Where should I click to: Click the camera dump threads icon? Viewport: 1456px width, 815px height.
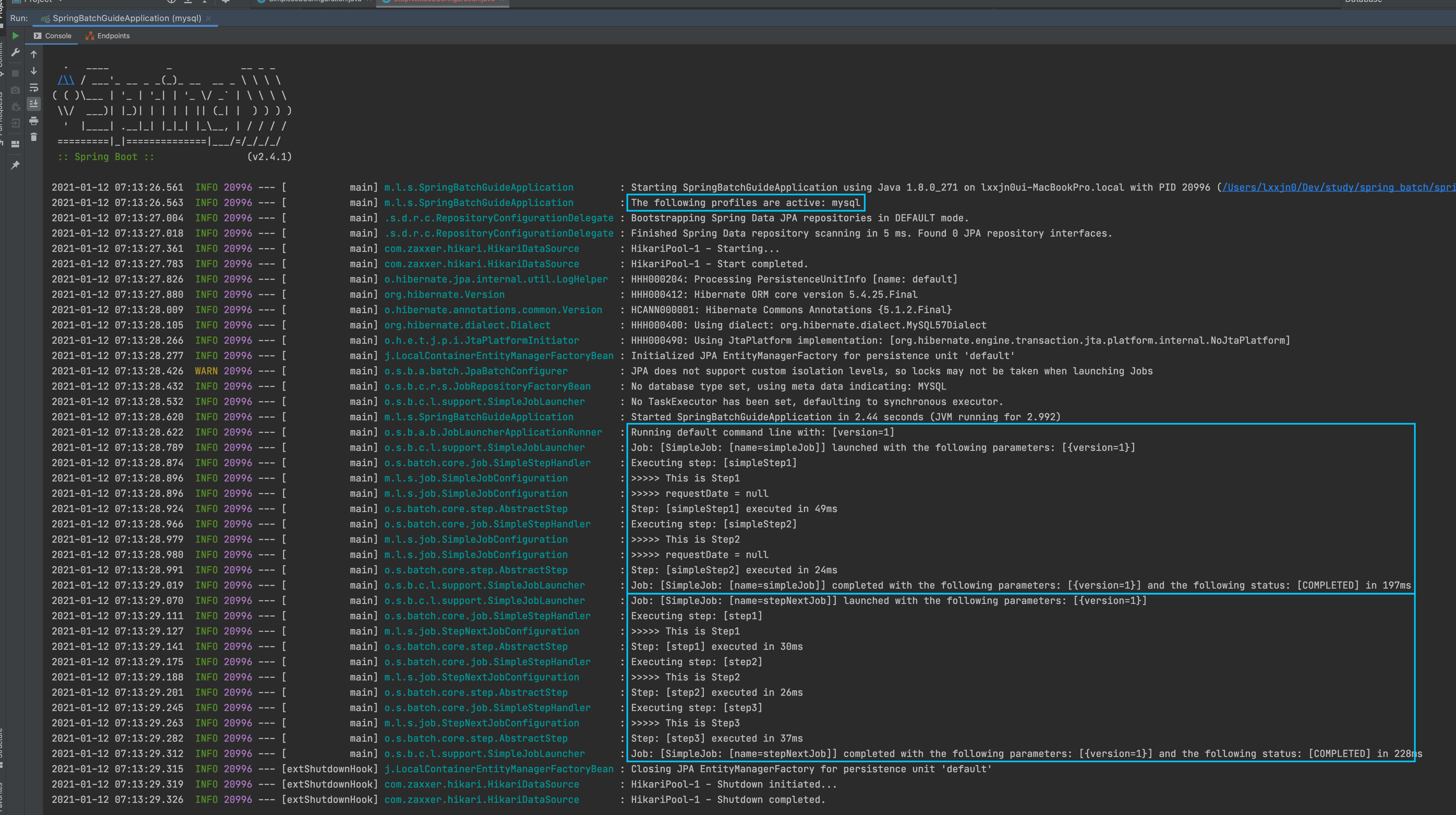(x=15, y=89)
